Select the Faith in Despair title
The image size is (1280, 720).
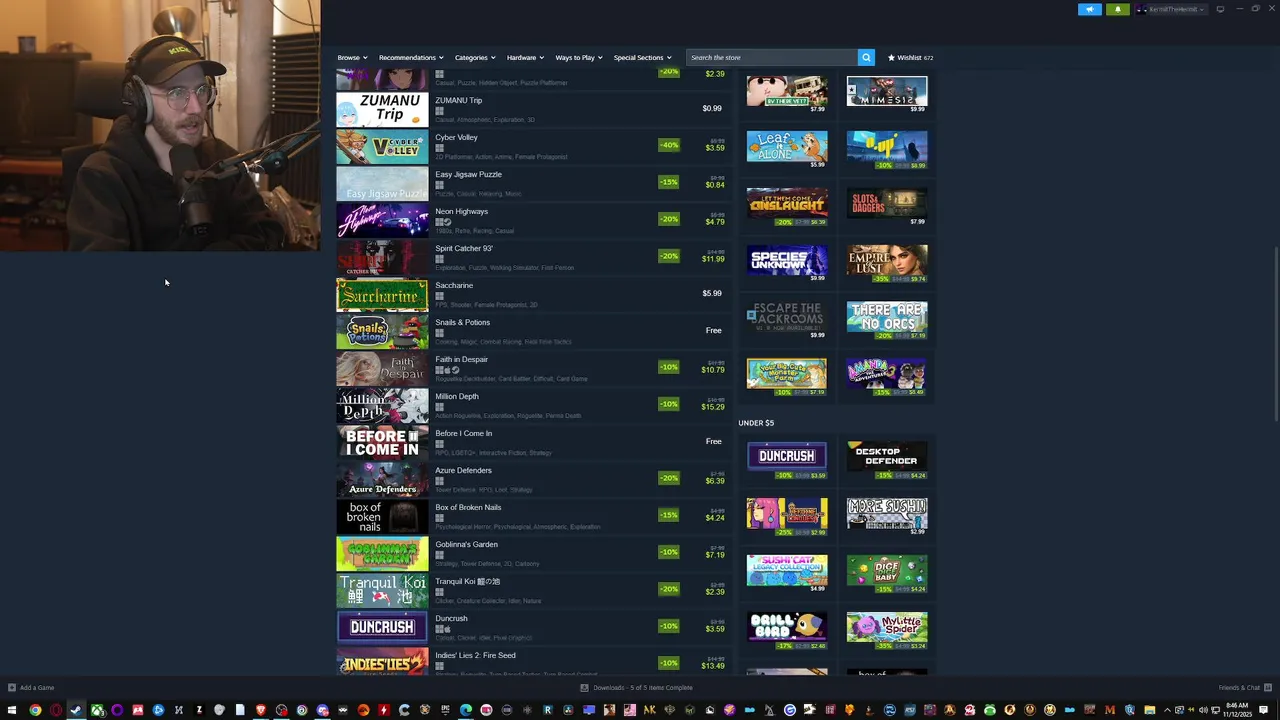462,359
